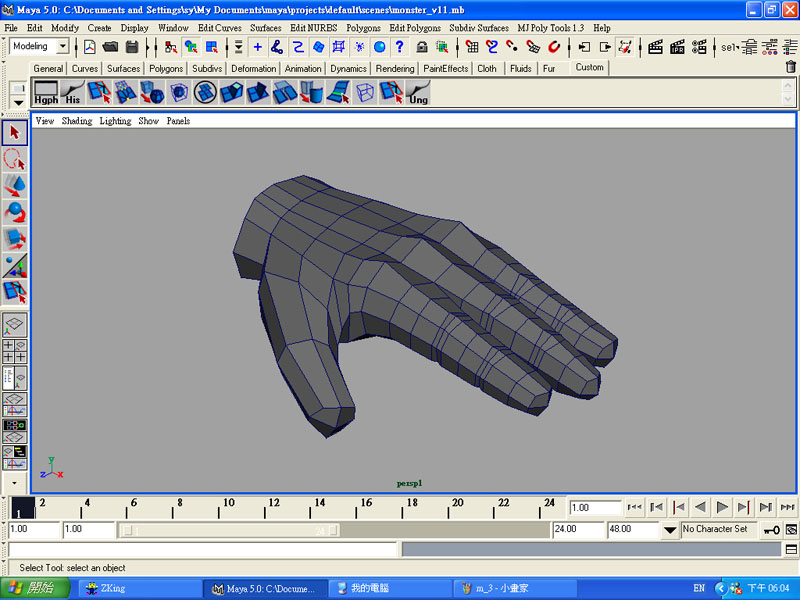Screen dimensions: 800x600
Task: Click the Open Scene folder icon
Action: [110, 47]
